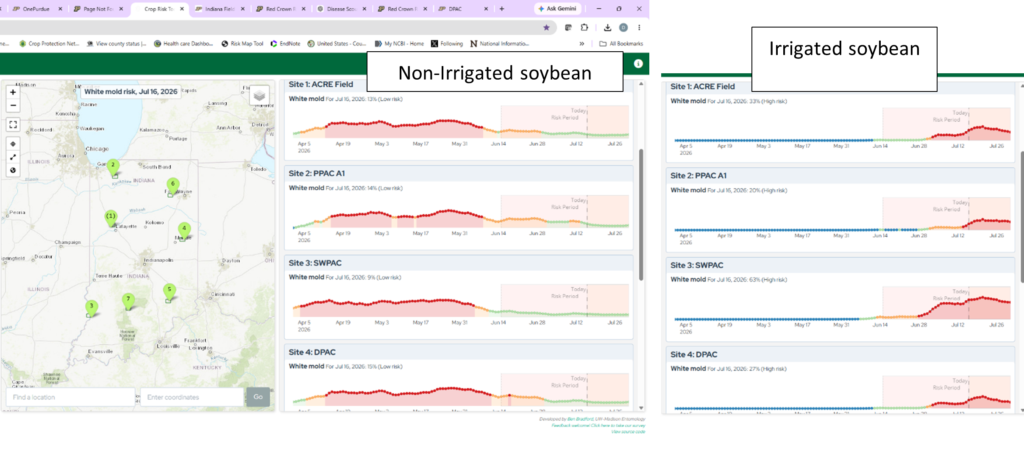
Task: Zoom out on the map
Action: [x=13, y=105]
